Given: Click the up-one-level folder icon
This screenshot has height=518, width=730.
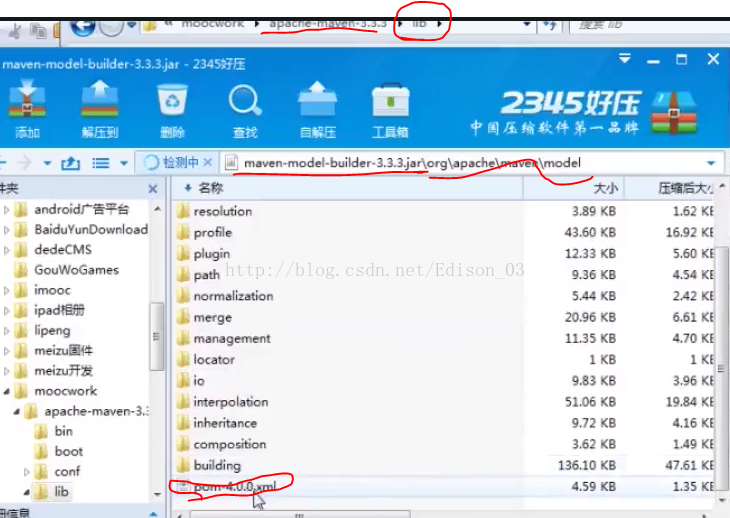Looking at the screenshot, I should (70, 163).
